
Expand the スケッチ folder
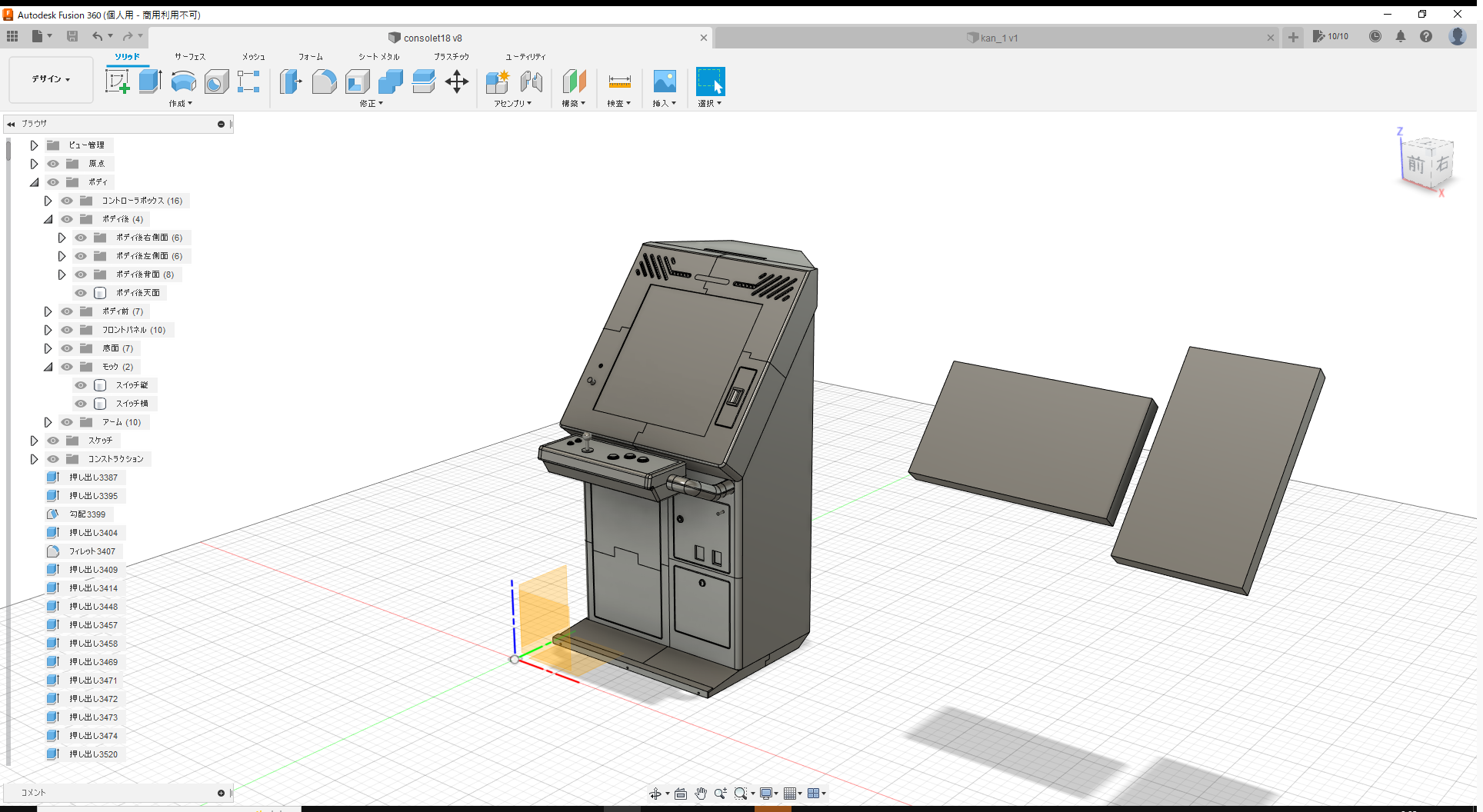point(34,441)
